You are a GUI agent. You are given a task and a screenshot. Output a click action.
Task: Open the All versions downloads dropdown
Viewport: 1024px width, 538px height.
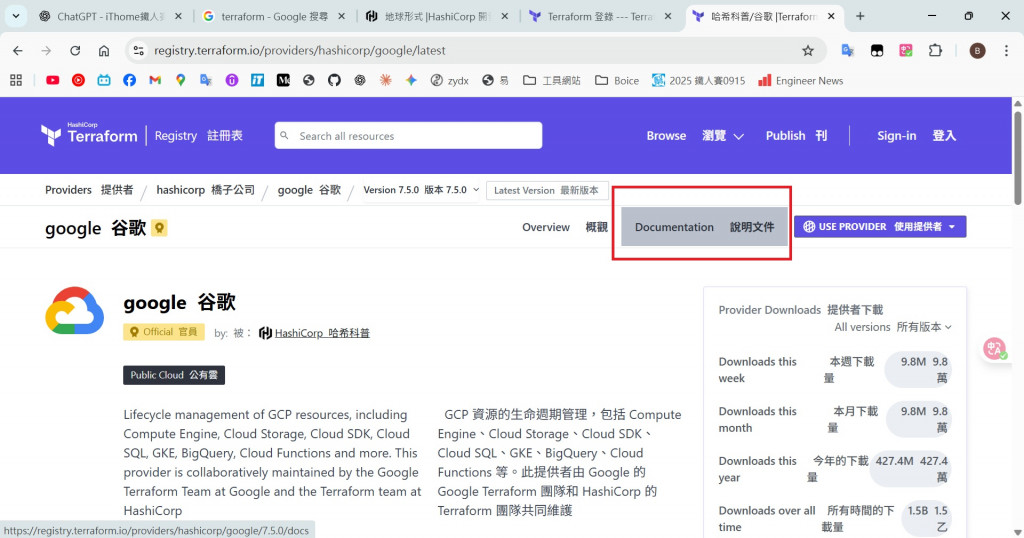(x=893, y=327)
